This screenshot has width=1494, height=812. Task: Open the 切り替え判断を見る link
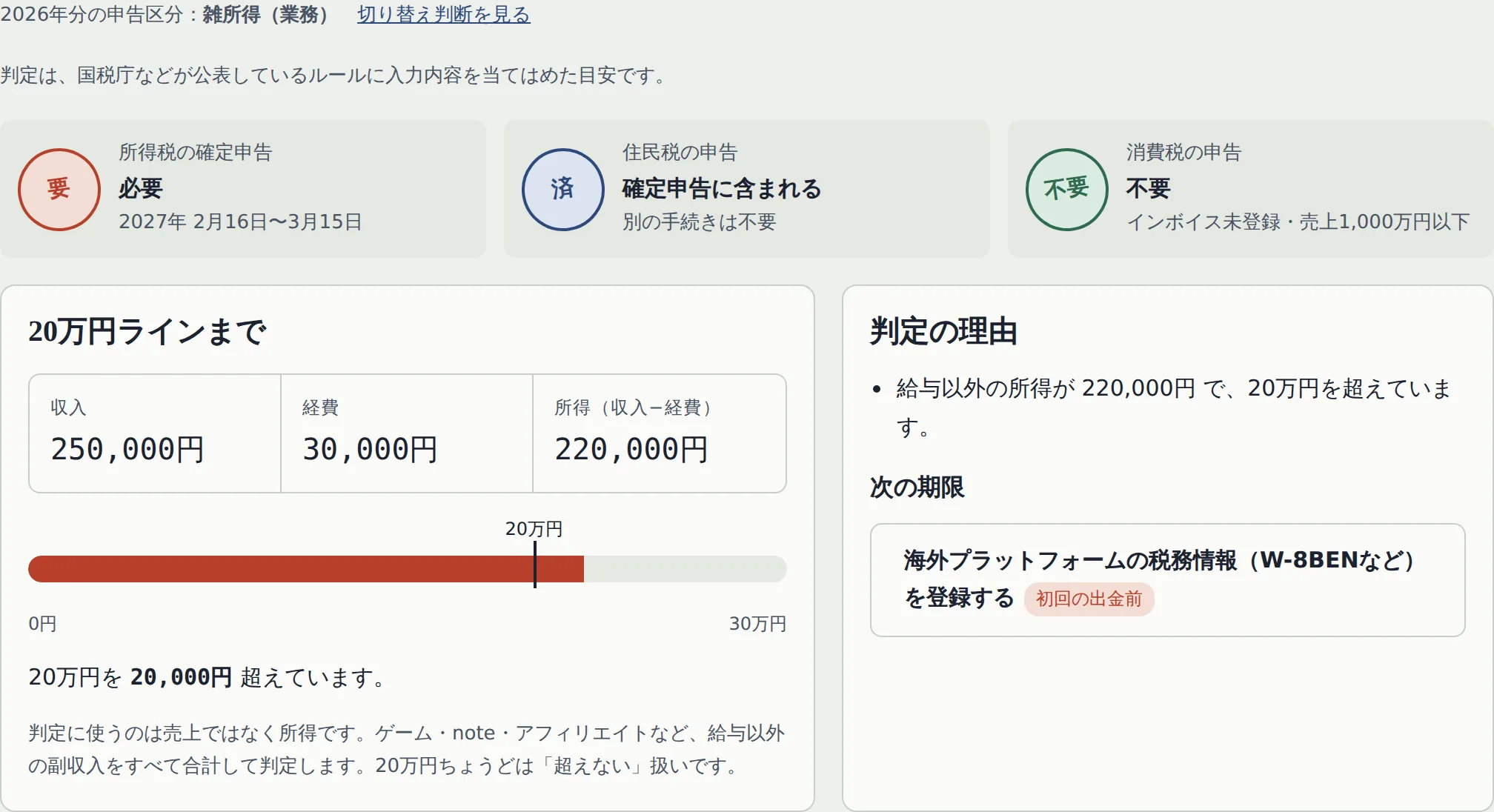443,14
